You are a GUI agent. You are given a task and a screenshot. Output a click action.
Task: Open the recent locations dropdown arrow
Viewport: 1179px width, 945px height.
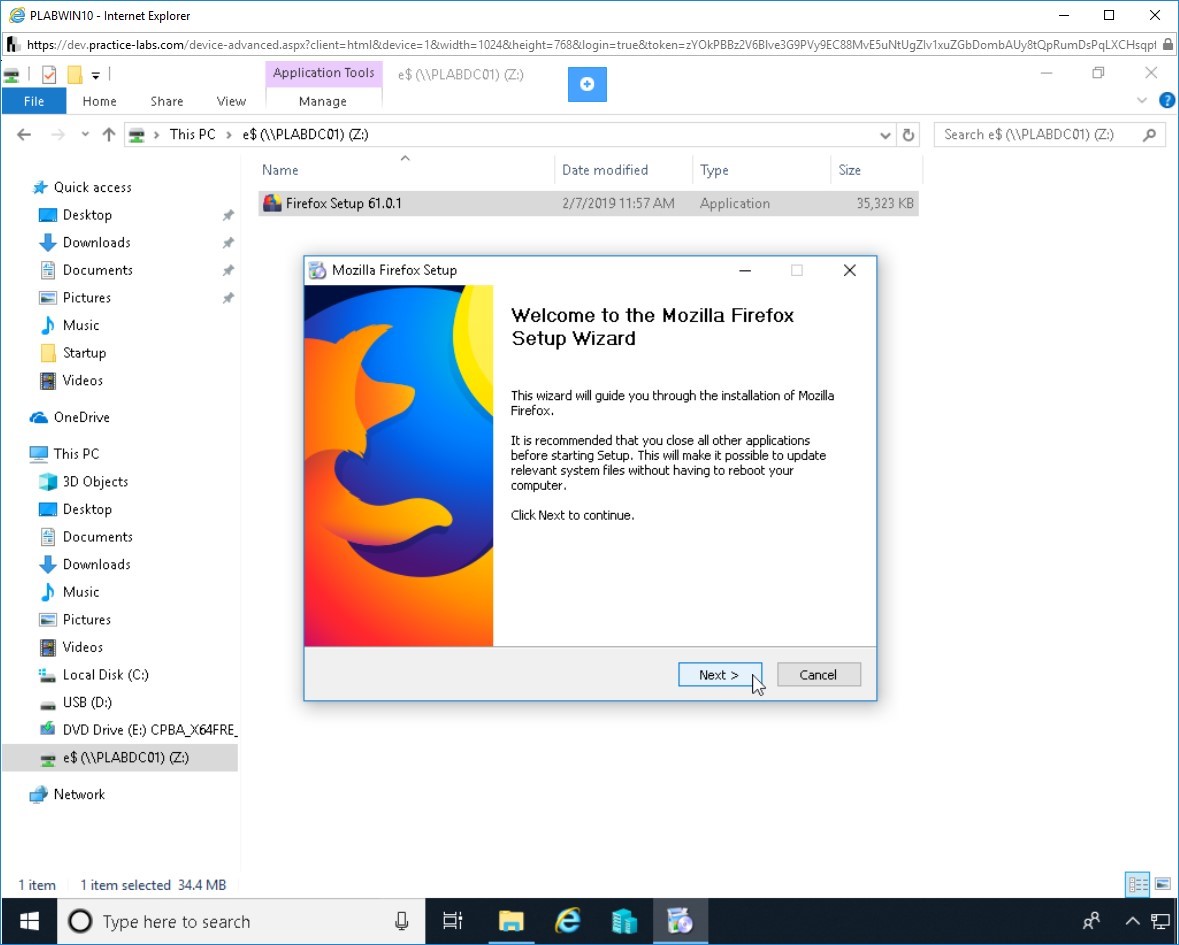(x=85, y=135)
